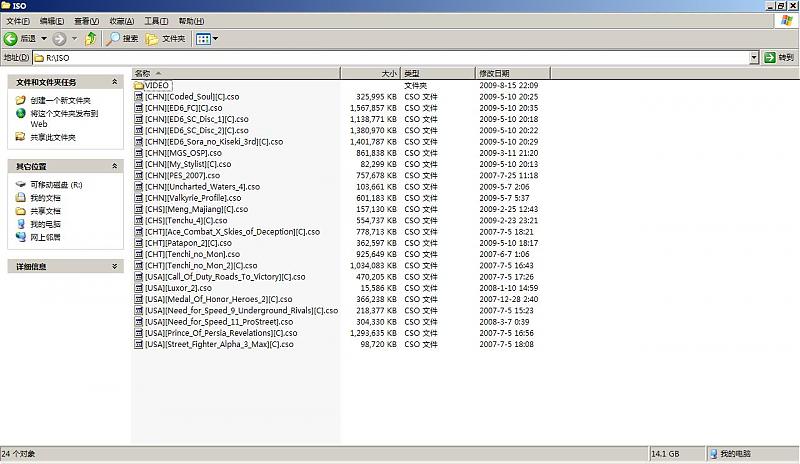Viewport: 800px width, 464px height.
Task: Sort by the 类型 column header
Action: pyautogui.click(x=438, y=73)
